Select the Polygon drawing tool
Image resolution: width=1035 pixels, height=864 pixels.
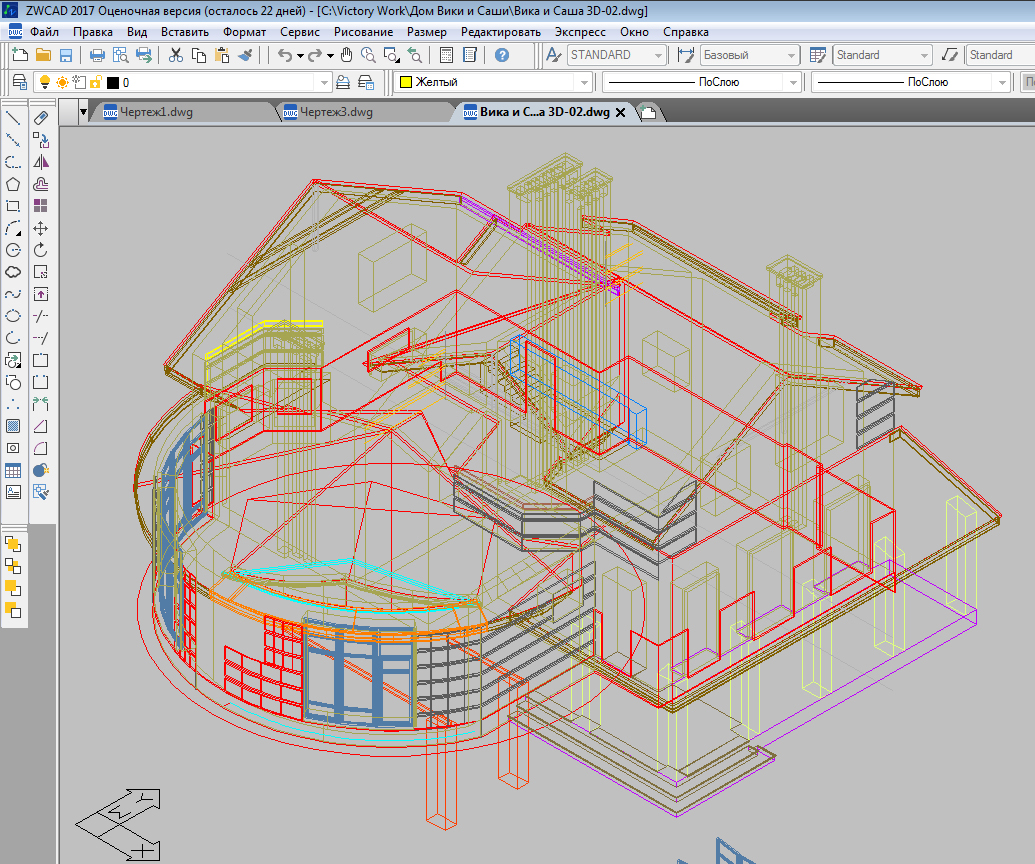14,184
